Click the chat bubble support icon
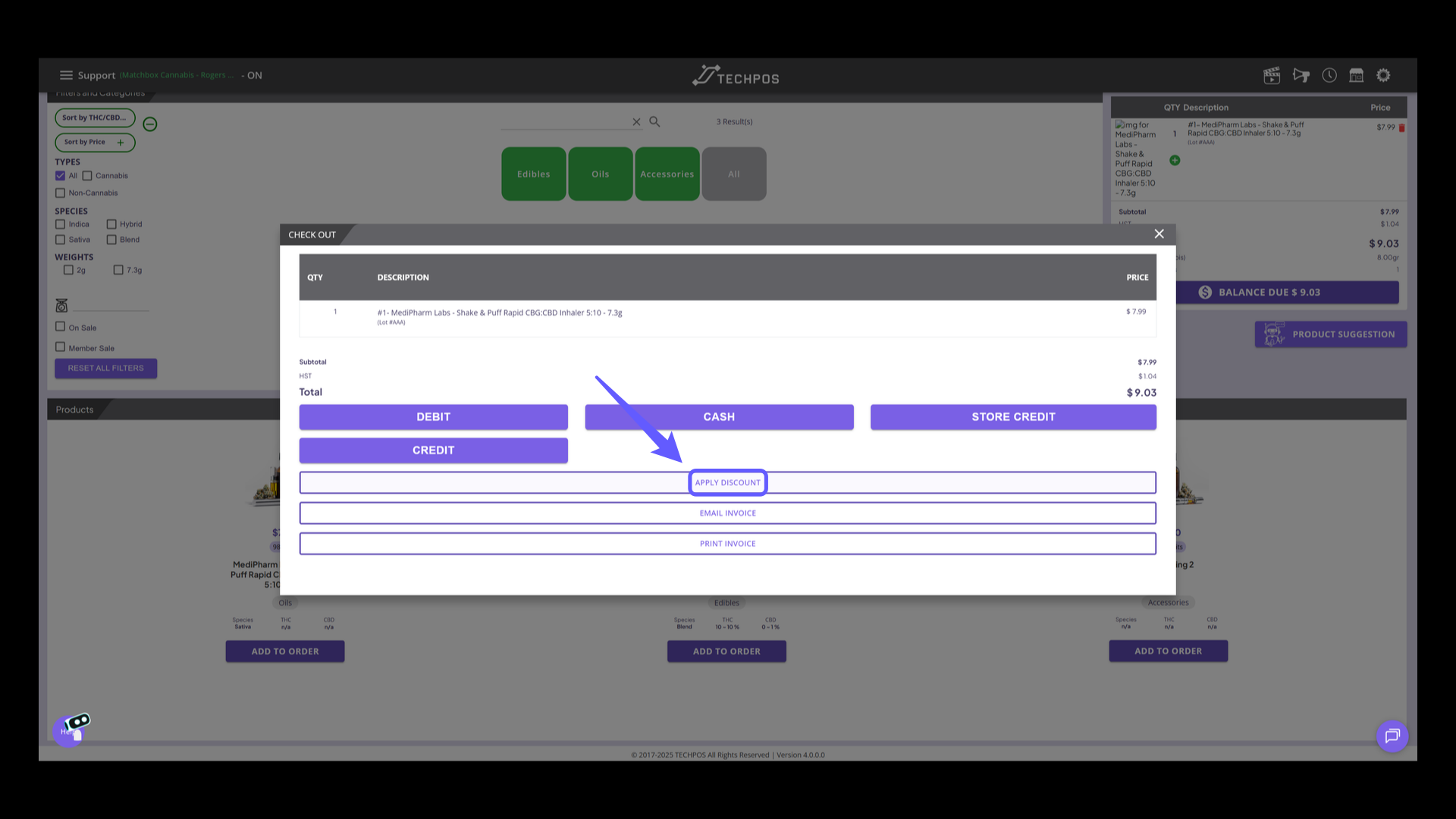The height and width of the screenshot is (819, 1456). [1392, 736]
